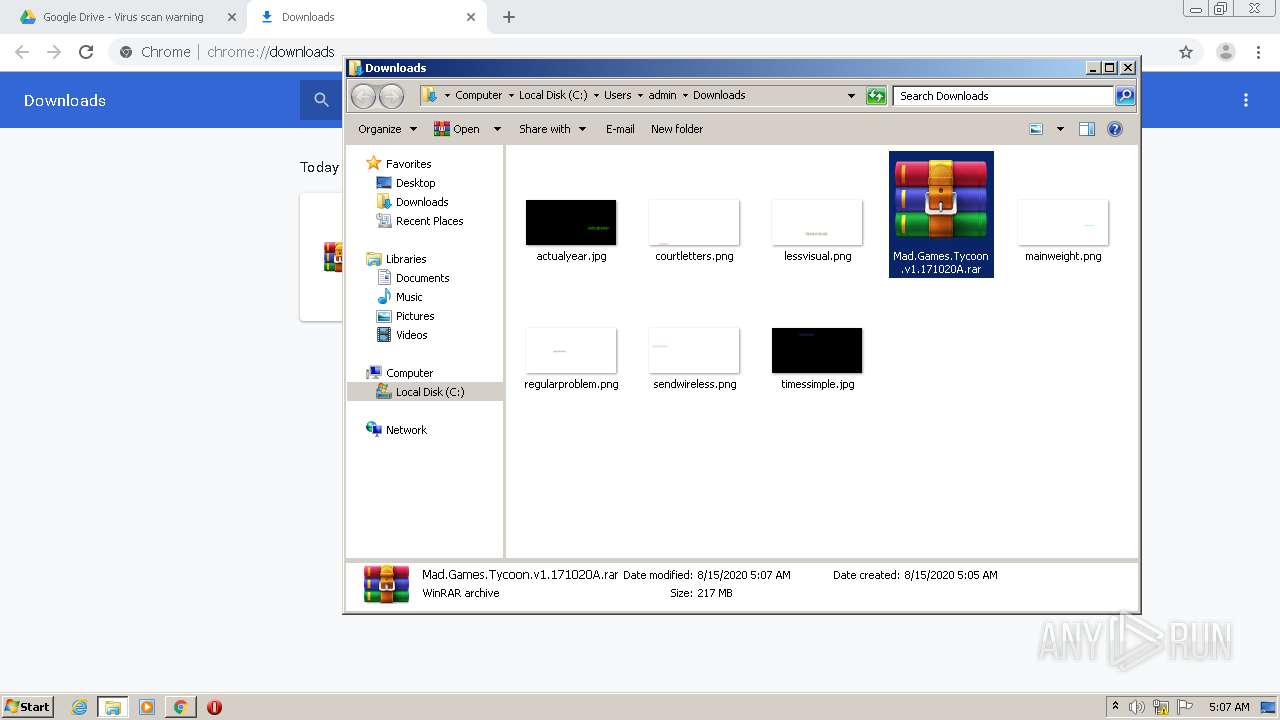
Task: Click Chrome taskbar icon
Action: click(180, 707)
